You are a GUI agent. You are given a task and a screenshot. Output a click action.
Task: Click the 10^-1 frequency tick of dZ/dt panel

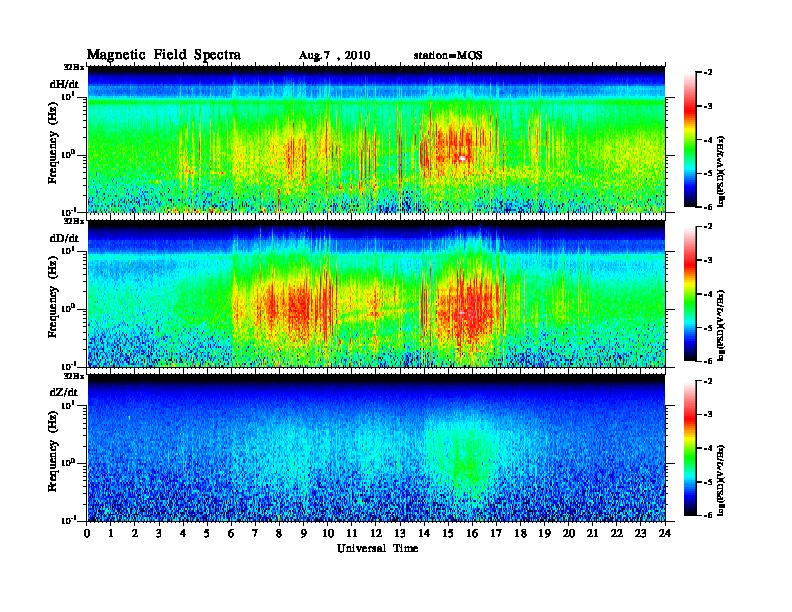68,520
